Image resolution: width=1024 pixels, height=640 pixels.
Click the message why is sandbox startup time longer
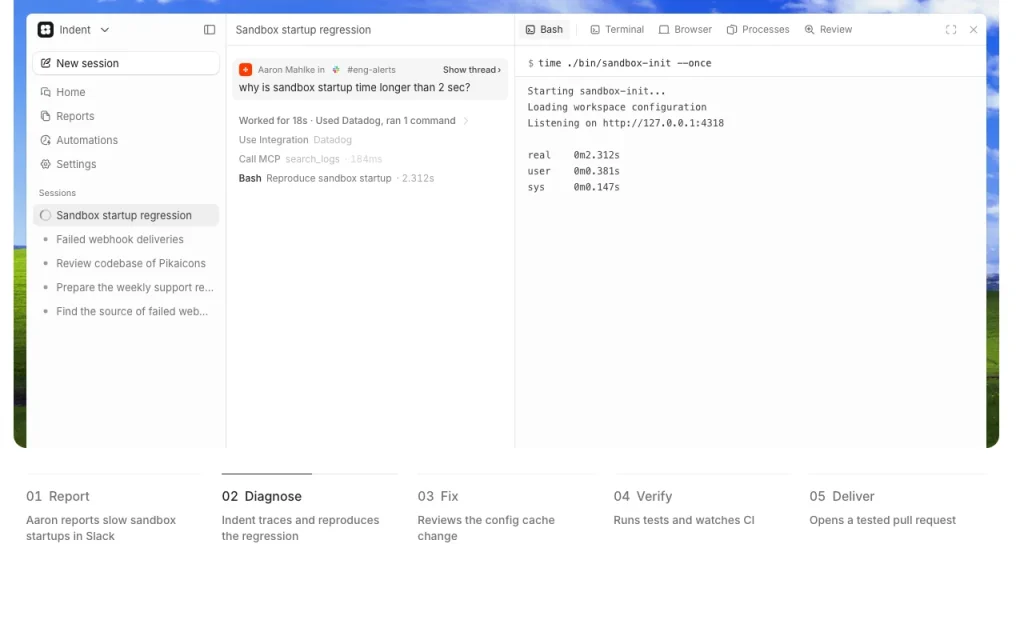[x=355, y=88]
